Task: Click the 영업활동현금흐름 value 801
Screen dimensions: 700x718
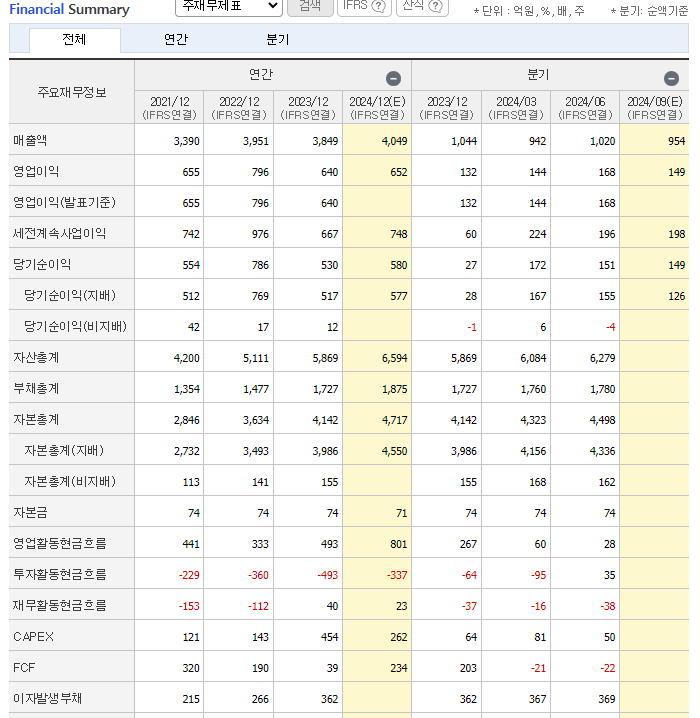Action: (399, 544)
